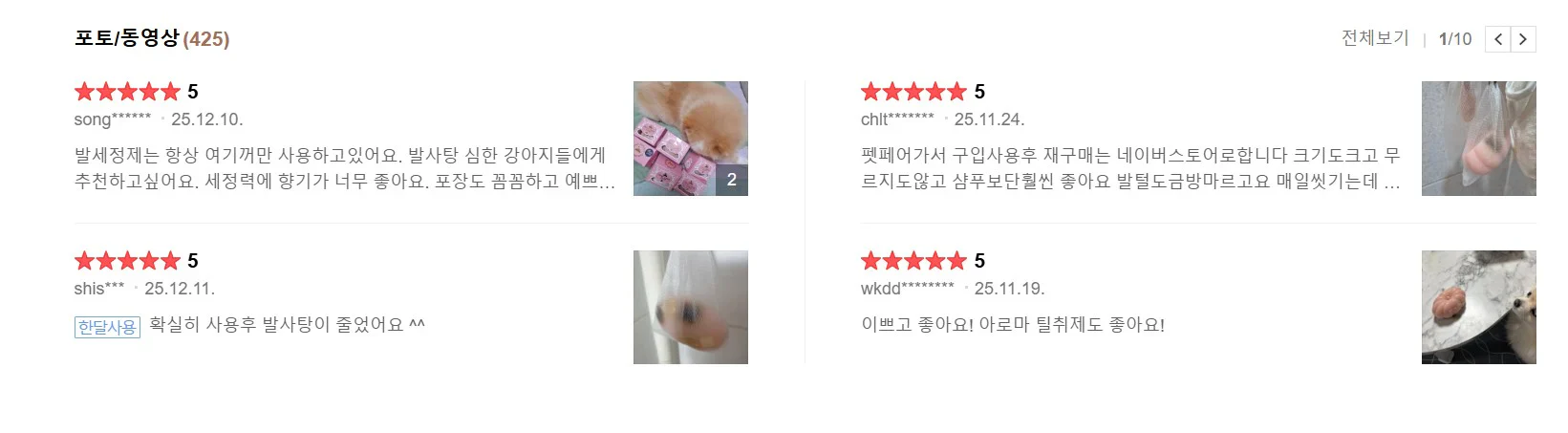Open chlt******* review photo thumbnail
This screenshot has height=433, width=1568.
(1479, 139)
